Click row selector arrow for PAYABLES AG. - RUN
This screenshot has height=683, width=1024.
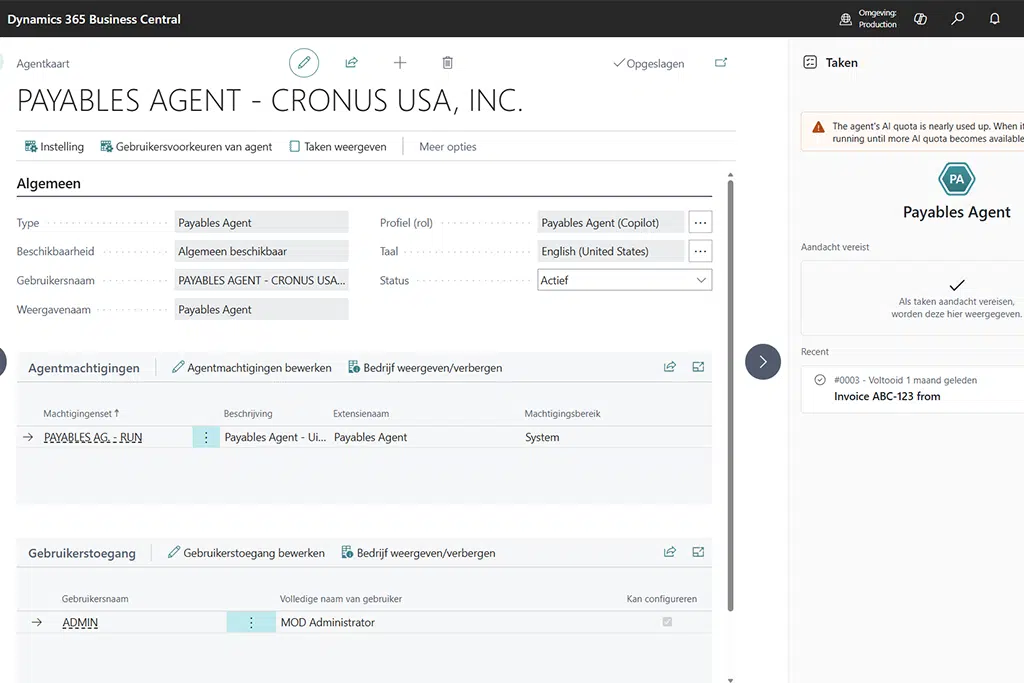(28, 437)
